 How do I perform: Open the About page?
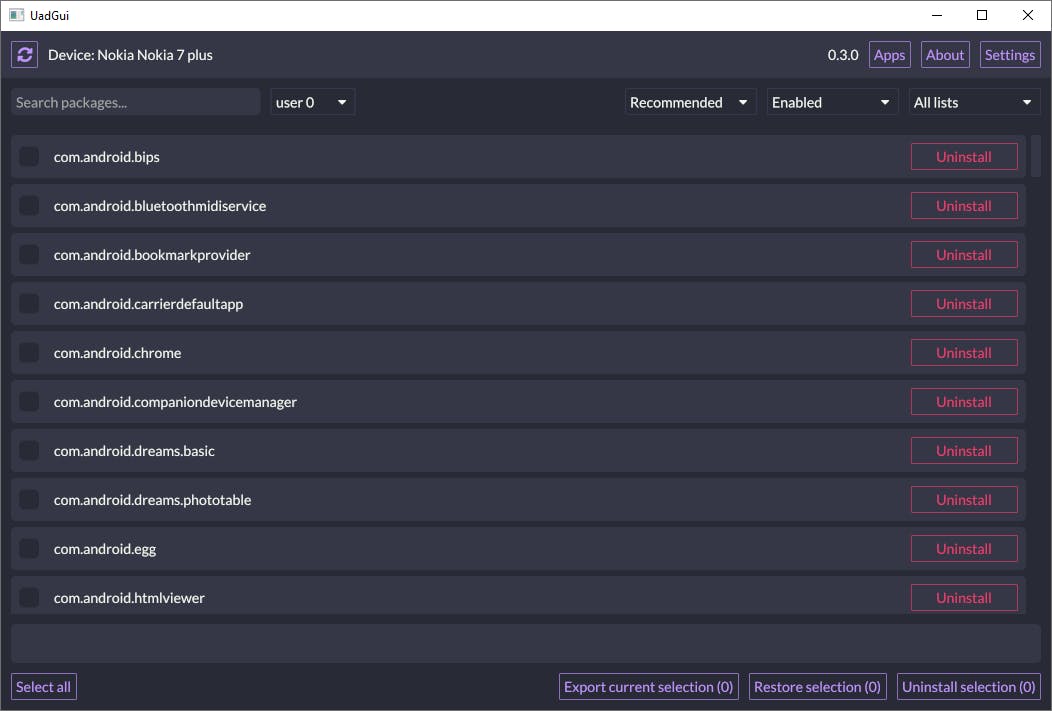(x=945, y=55)
